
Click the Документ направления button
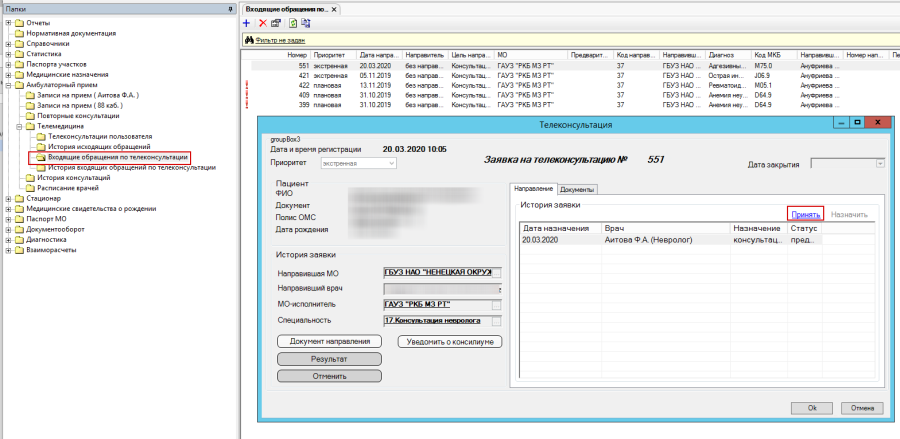tap(329, 341)
